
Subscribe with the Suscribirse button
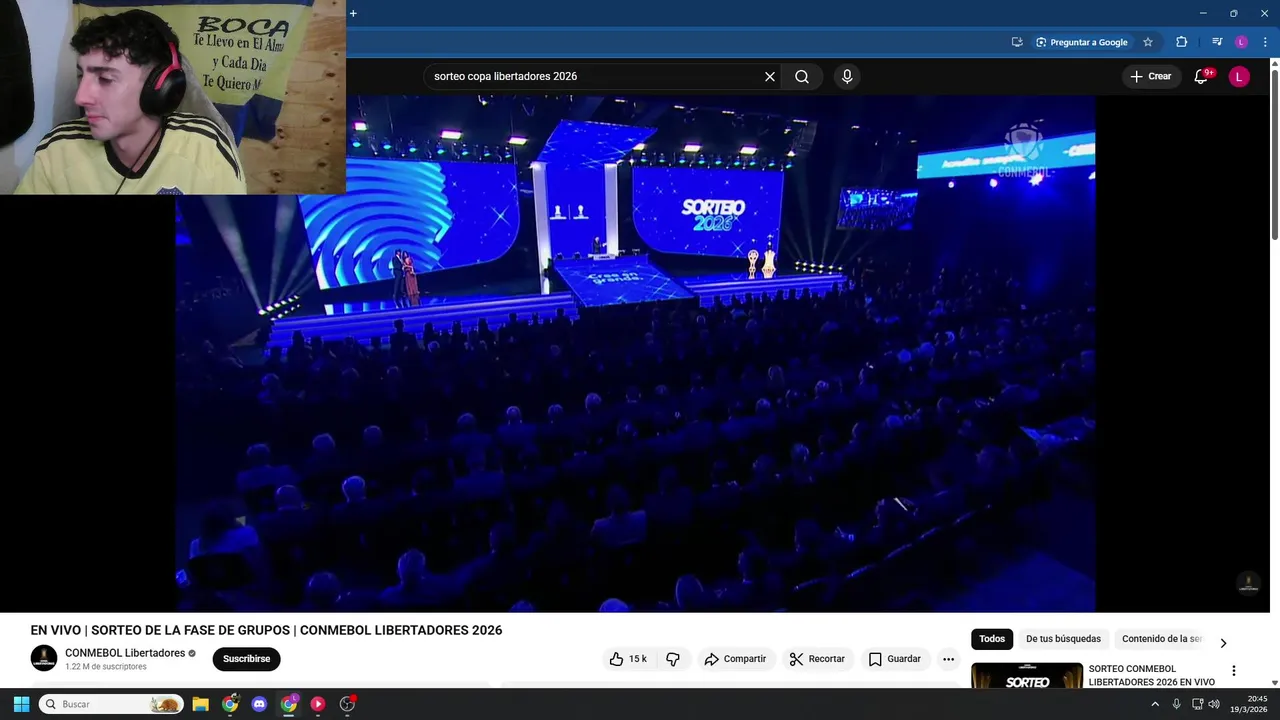[x=247, y=659]
